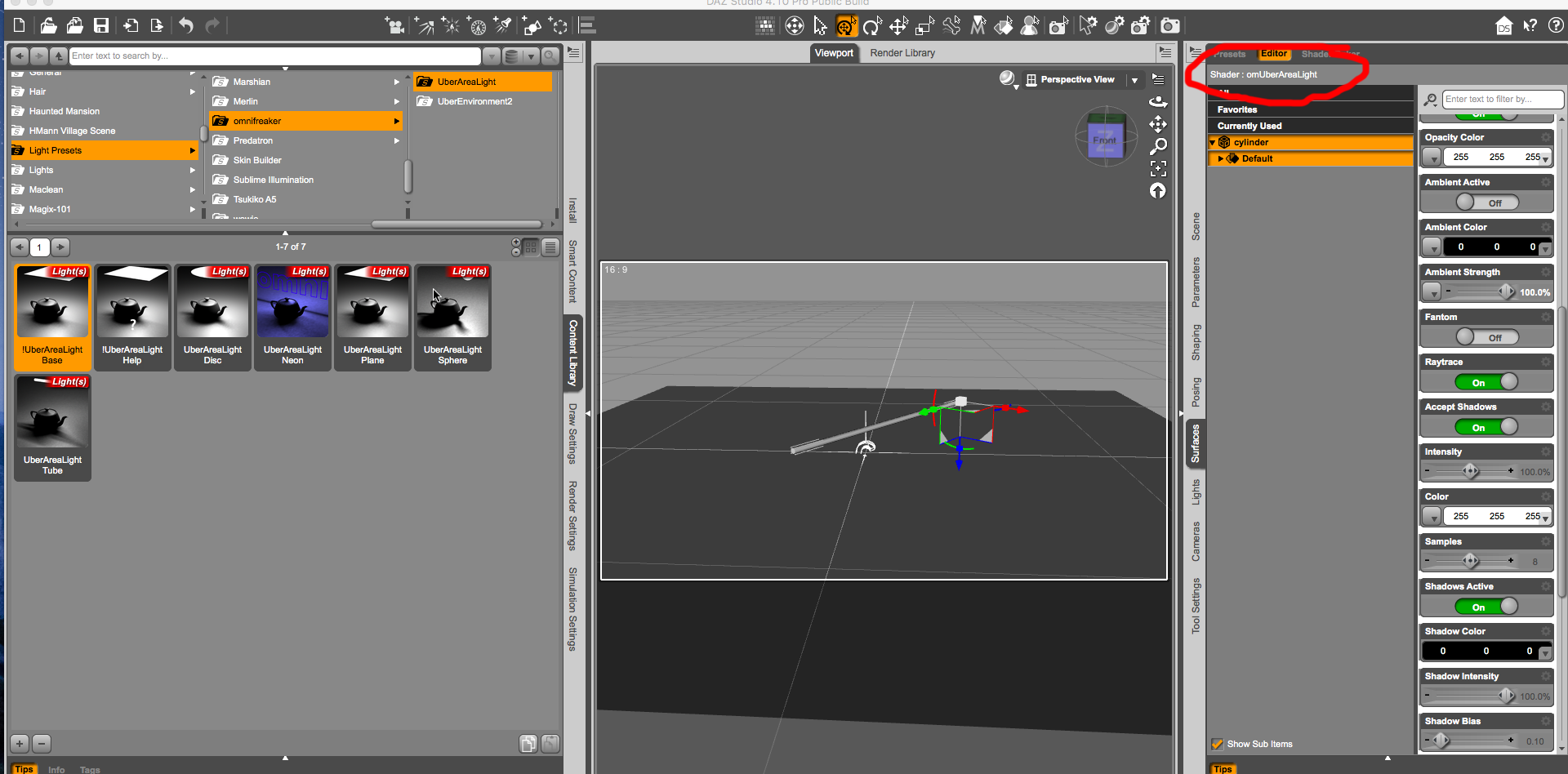Select the Surface Selection tool
The image size is (1568, 774).
[1004, 26]
